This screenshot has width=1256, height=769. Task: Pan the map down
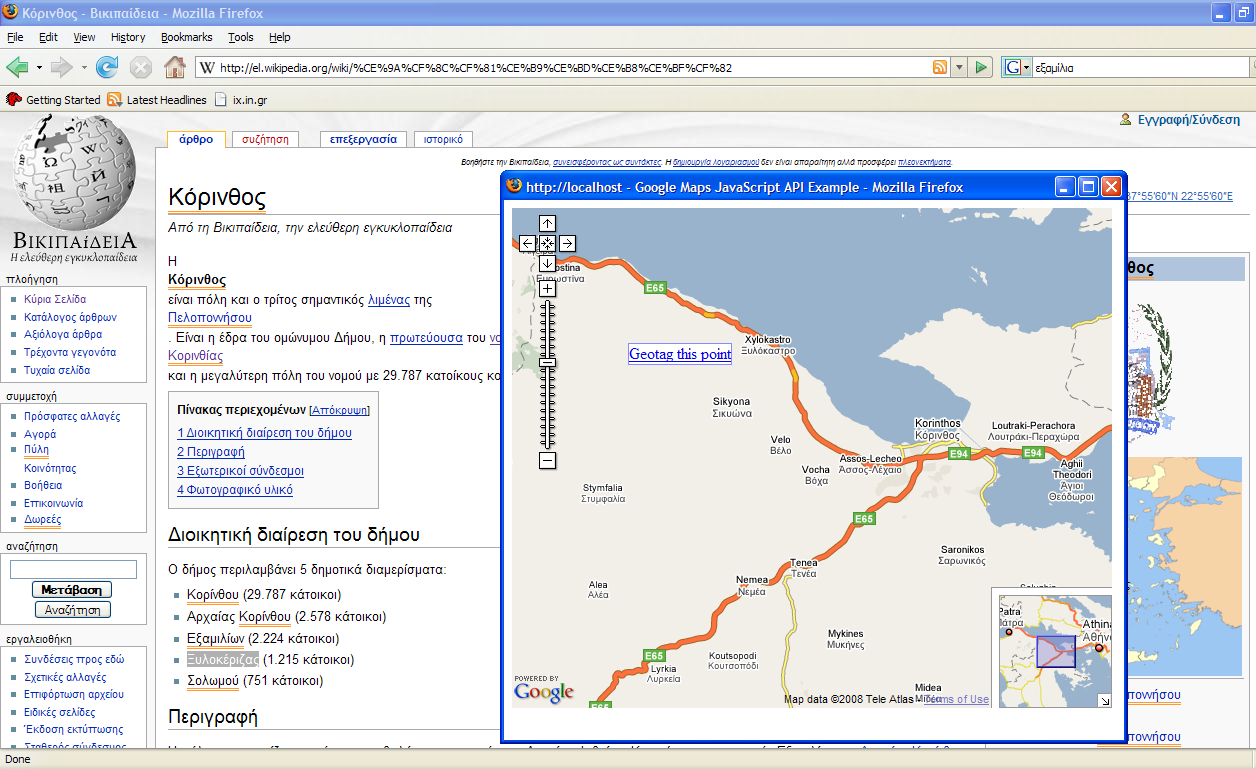point(547,263)
